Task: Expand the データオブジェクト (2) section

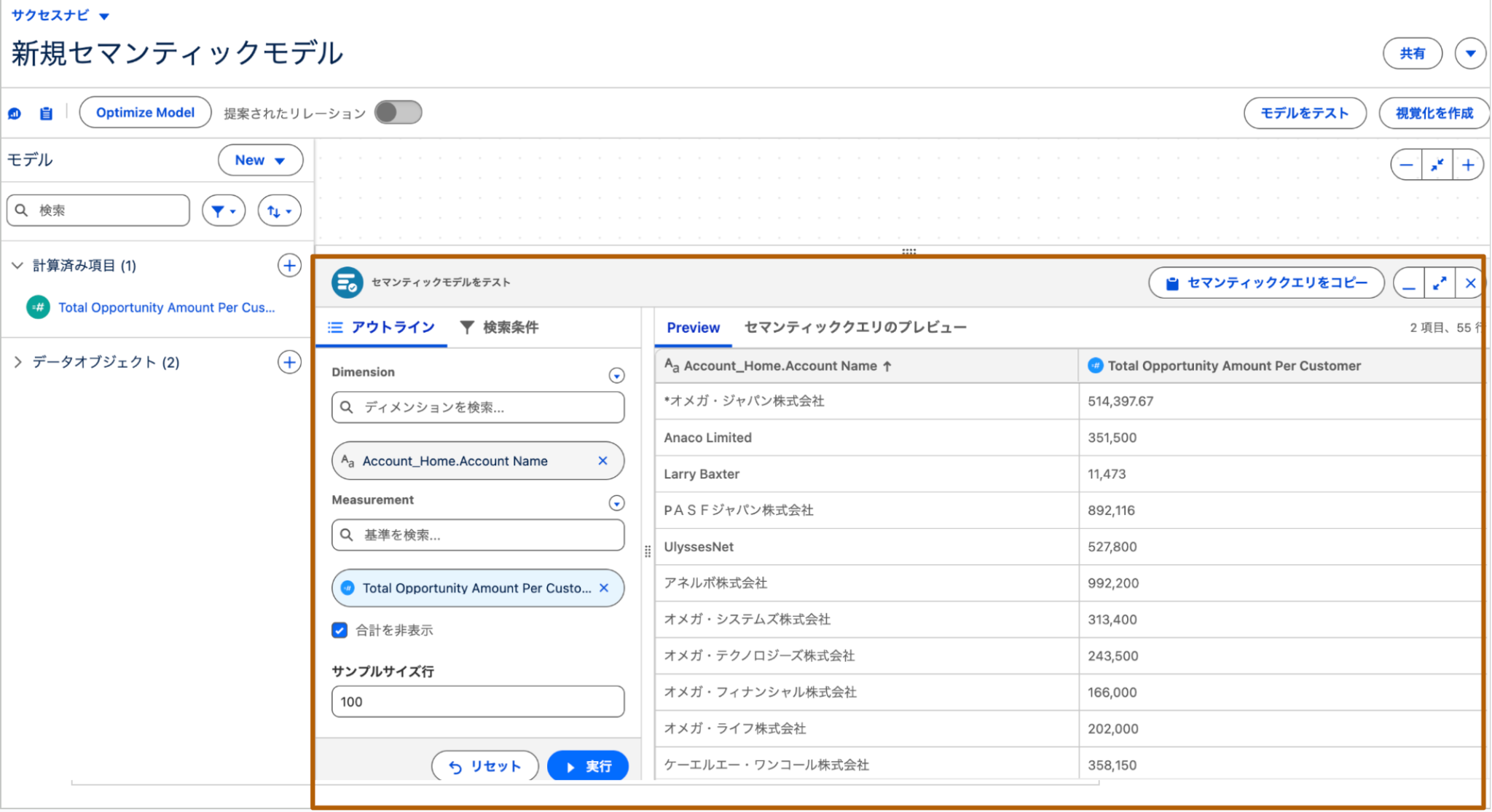Action: [x=18, y=362]
